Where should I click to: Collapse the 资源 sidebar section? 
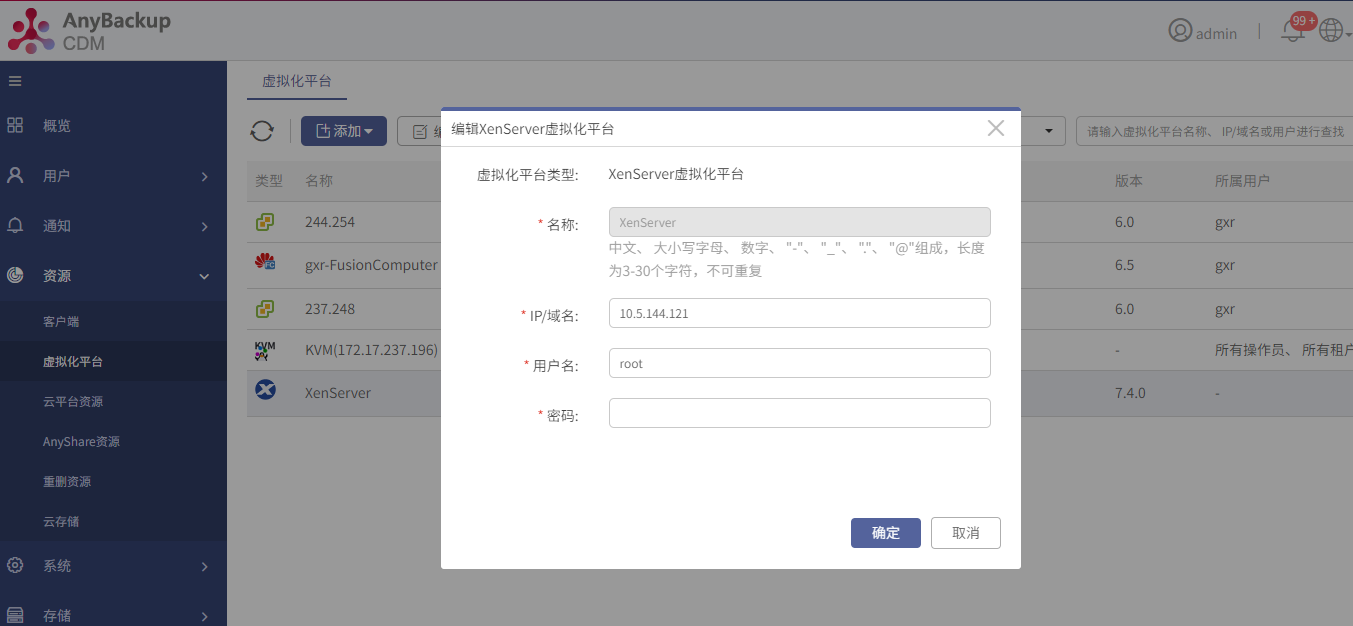point(113,276)
